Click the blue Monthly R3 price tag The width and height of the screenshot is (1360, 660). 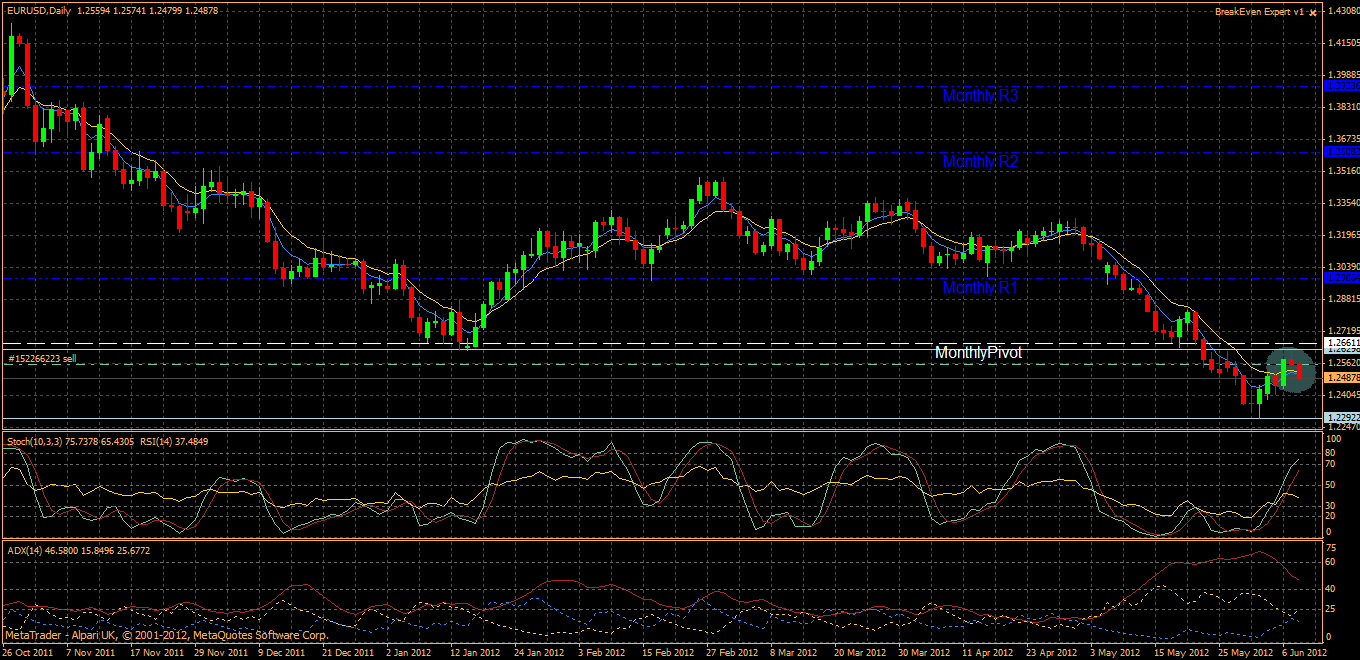coord(1341,87)
